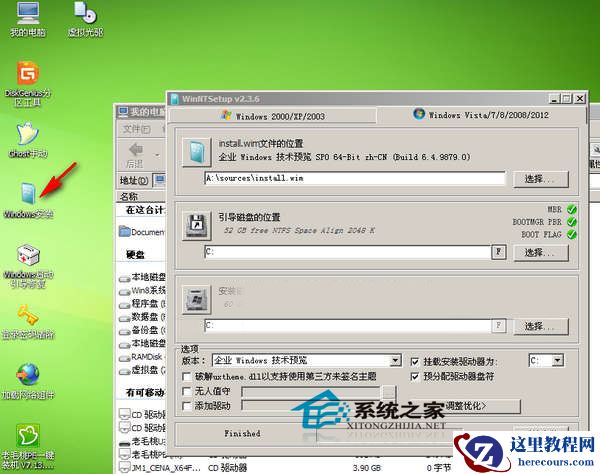Viewport: 600px width, 474px height.
Task: Click the BOOTMGR PBR green check status
Action: pos(572,222)
